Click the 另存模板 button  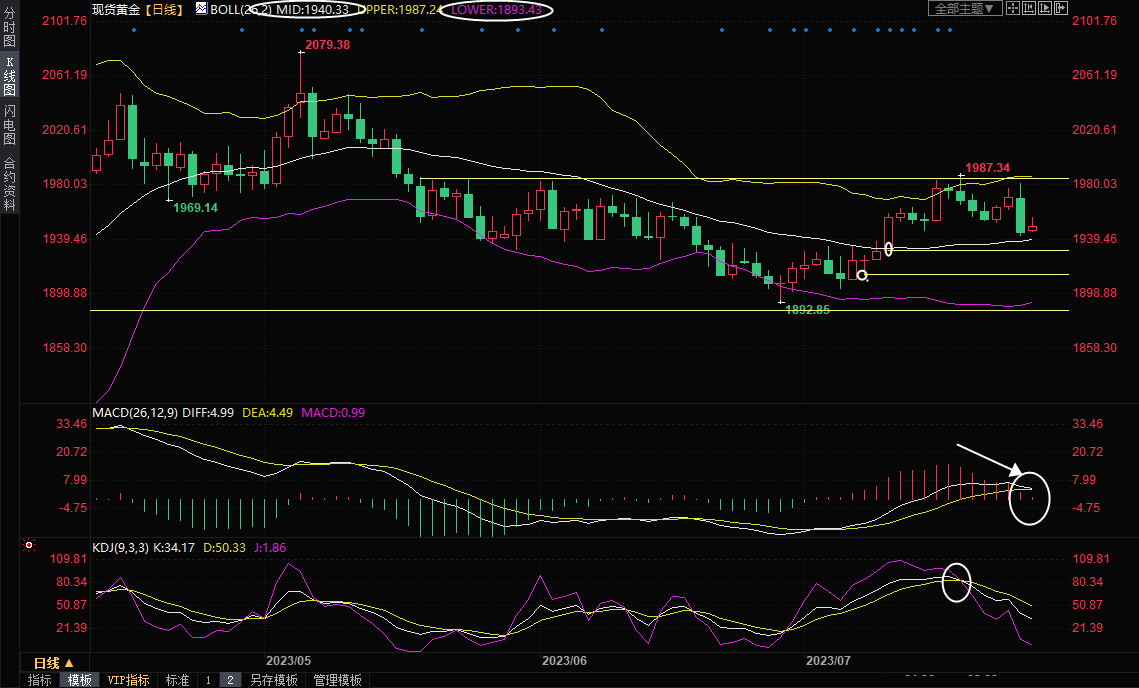(274, 680)
